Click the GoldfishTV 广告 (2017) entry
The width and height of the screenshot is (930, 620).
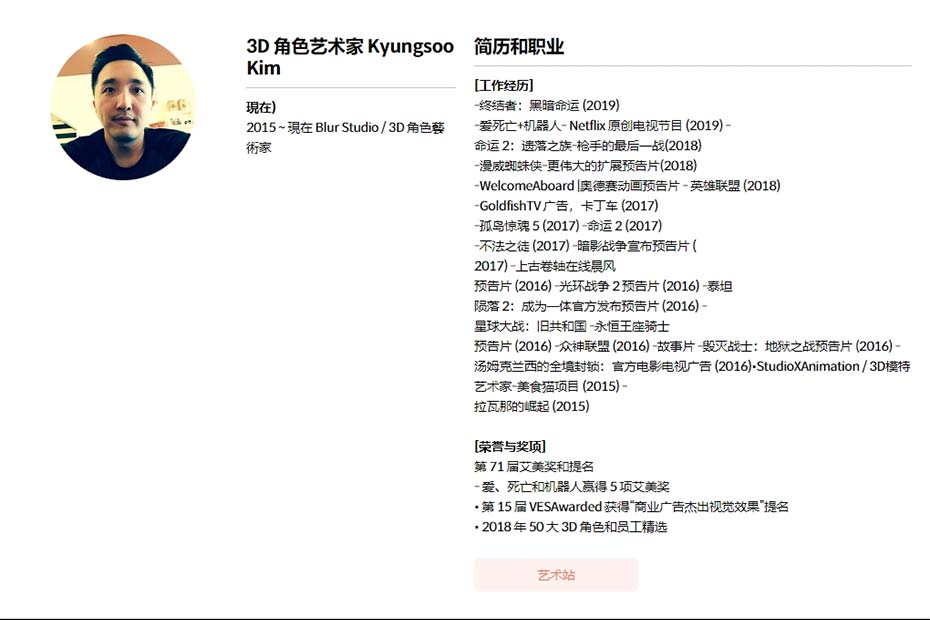pos(566,206)
